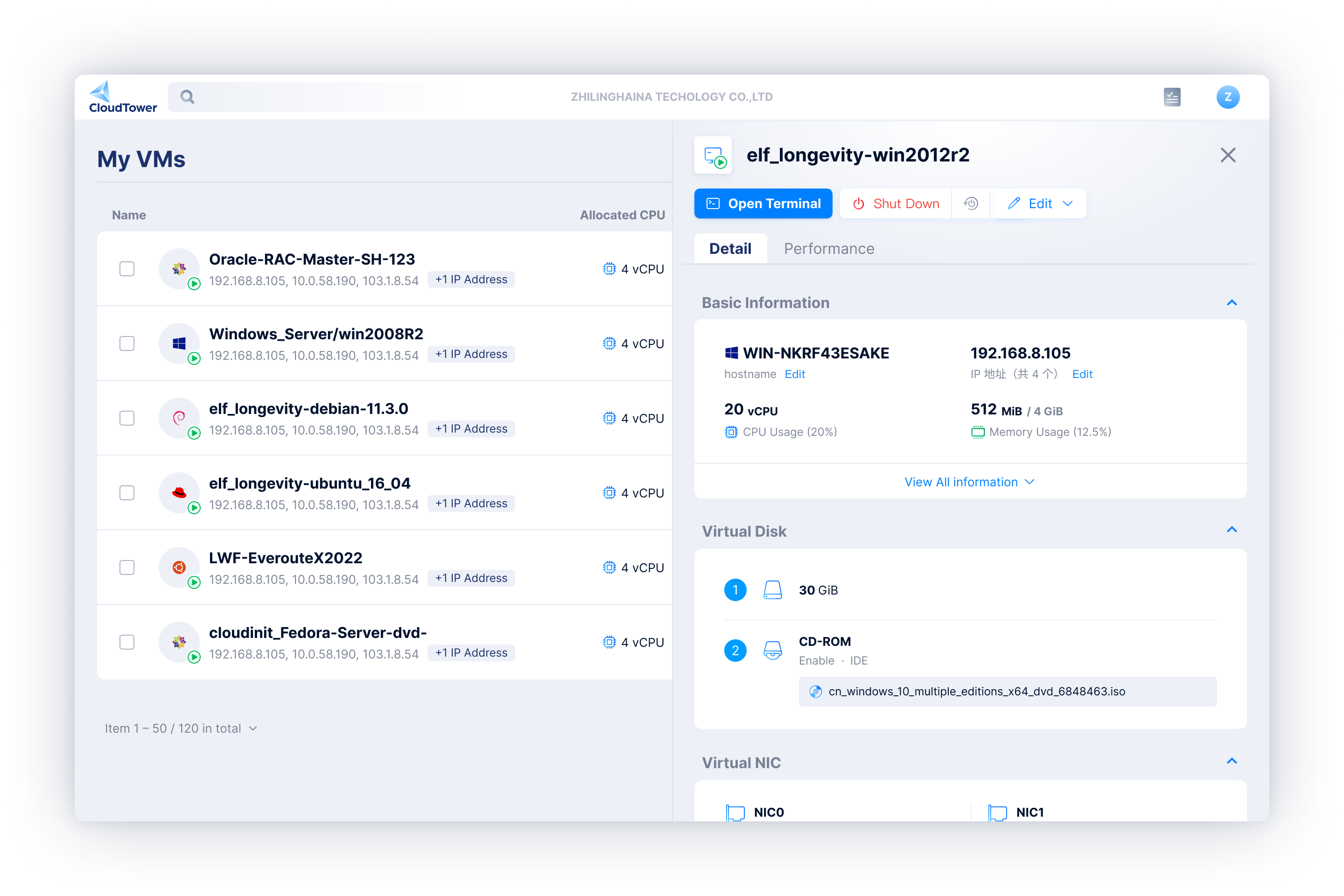Collapse the Virtual Disk section
This screenshot has height=896, width=1344.
coord(1232,530)
